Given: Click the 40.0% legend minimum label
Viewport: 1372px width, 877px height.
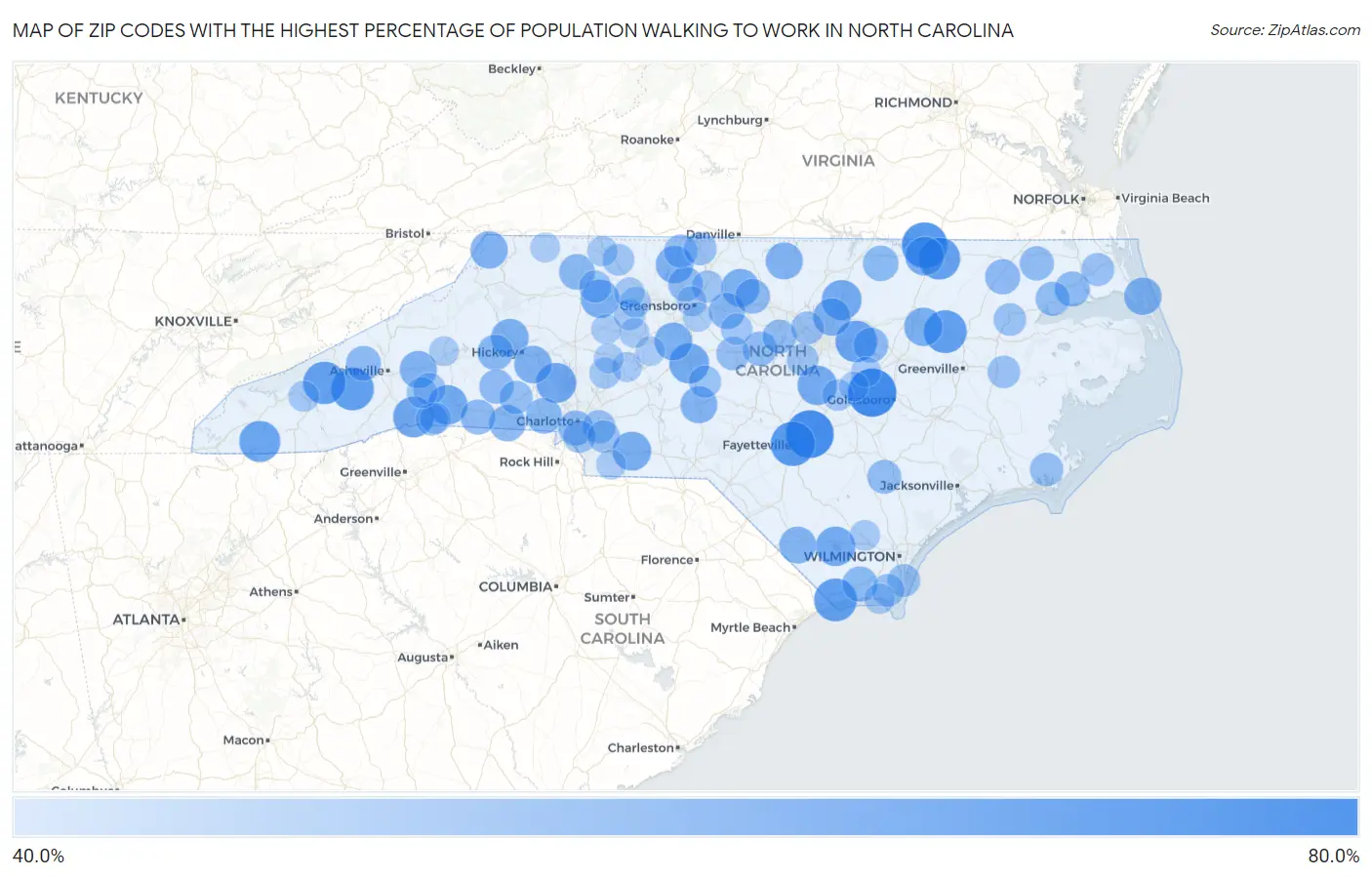Looking at the screenshot, I should coord(38,857).
